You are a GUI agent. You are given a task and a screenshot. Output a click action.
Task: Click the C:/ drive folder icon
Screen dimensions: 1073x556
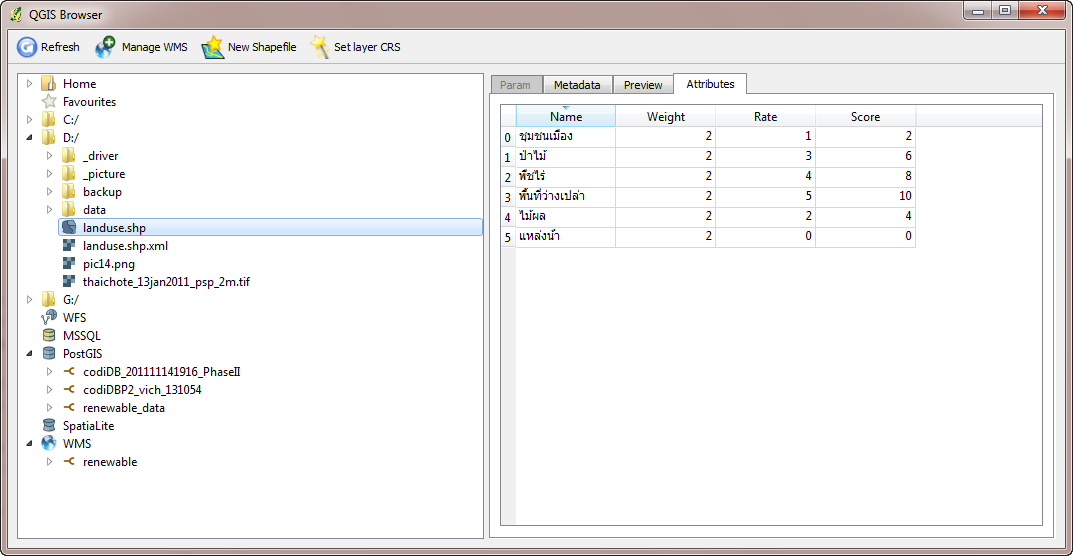[49, 119]
